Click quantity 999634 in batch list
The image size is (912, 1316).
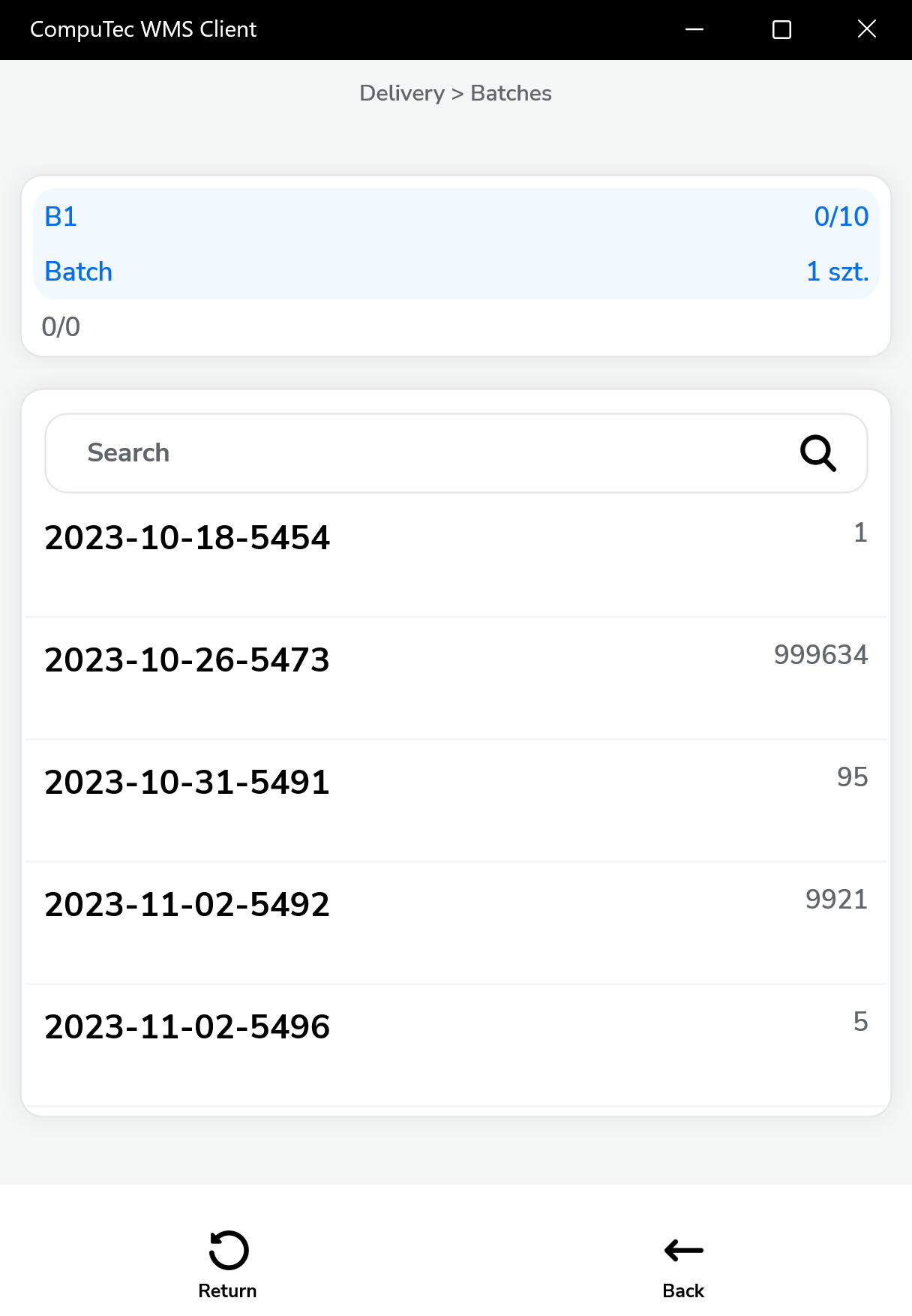click(x=820, y=655)
